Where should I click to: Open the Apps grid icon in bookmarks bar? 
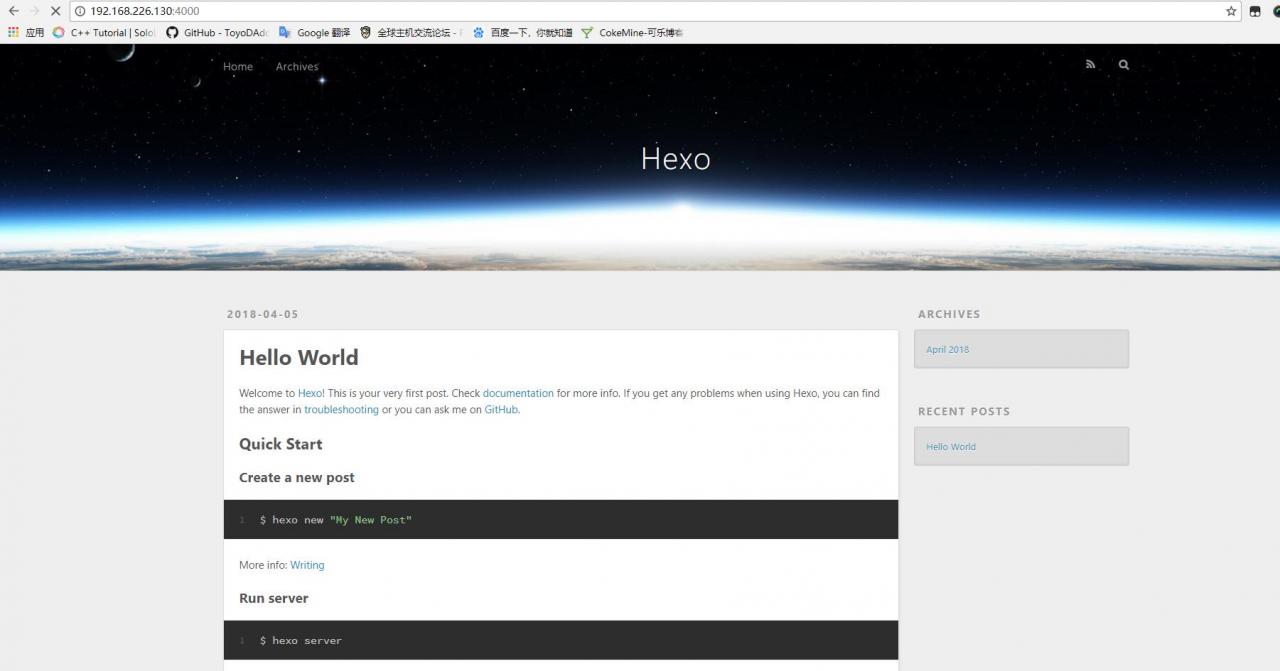pos(13,32)
